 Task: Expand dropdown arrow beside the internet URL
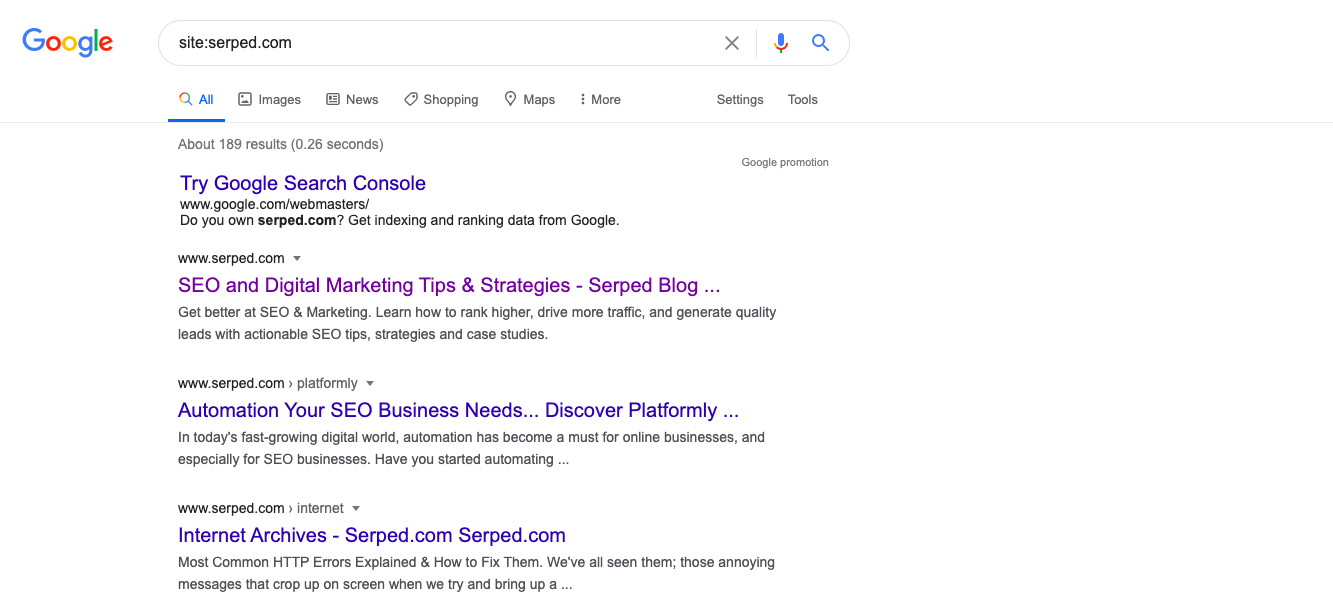coord(356,508)
